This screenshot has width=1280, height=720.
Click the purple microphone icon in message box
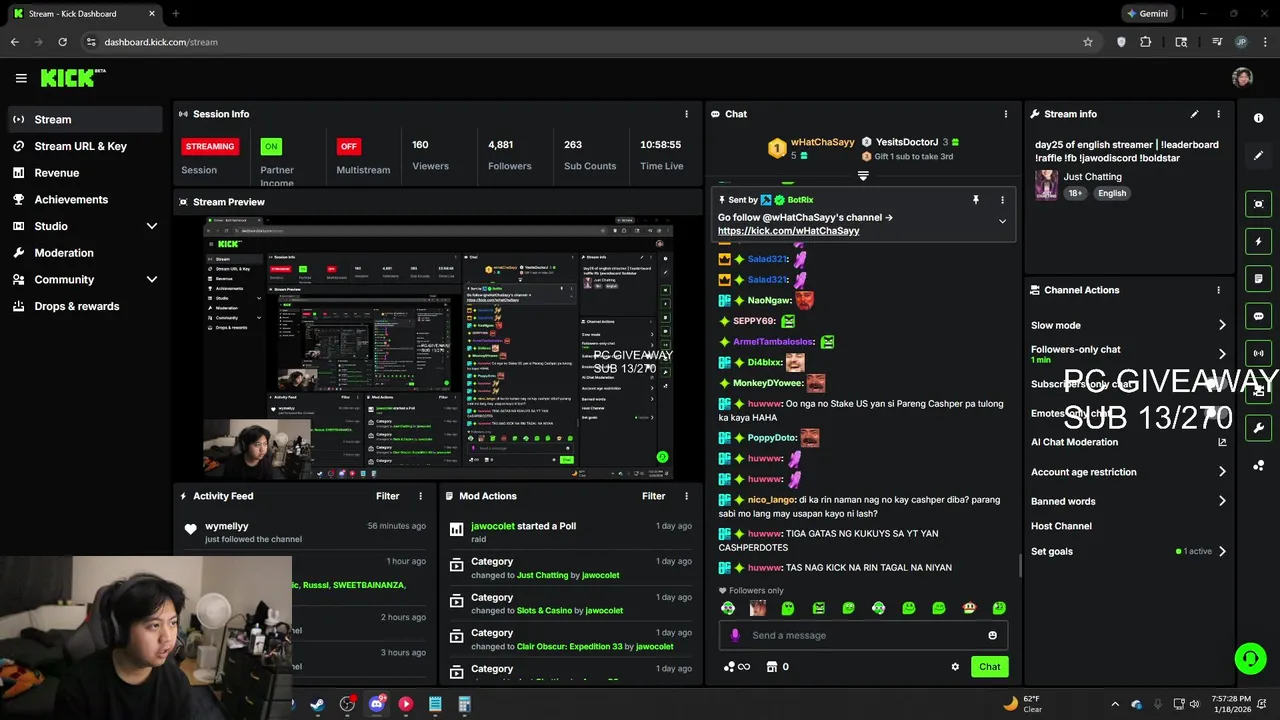tap(736, 635)
